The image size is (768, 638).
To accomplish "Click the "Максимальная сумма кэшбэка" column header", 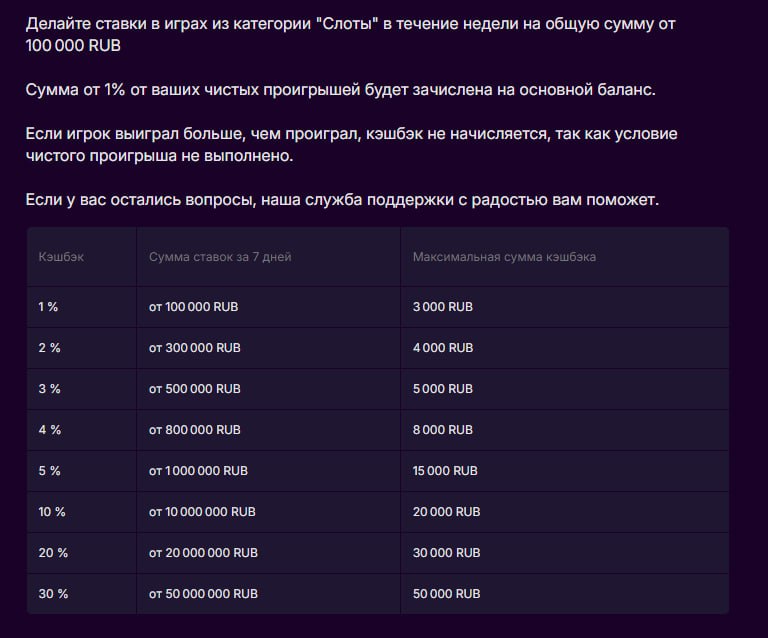I will (x=504, y=257).
